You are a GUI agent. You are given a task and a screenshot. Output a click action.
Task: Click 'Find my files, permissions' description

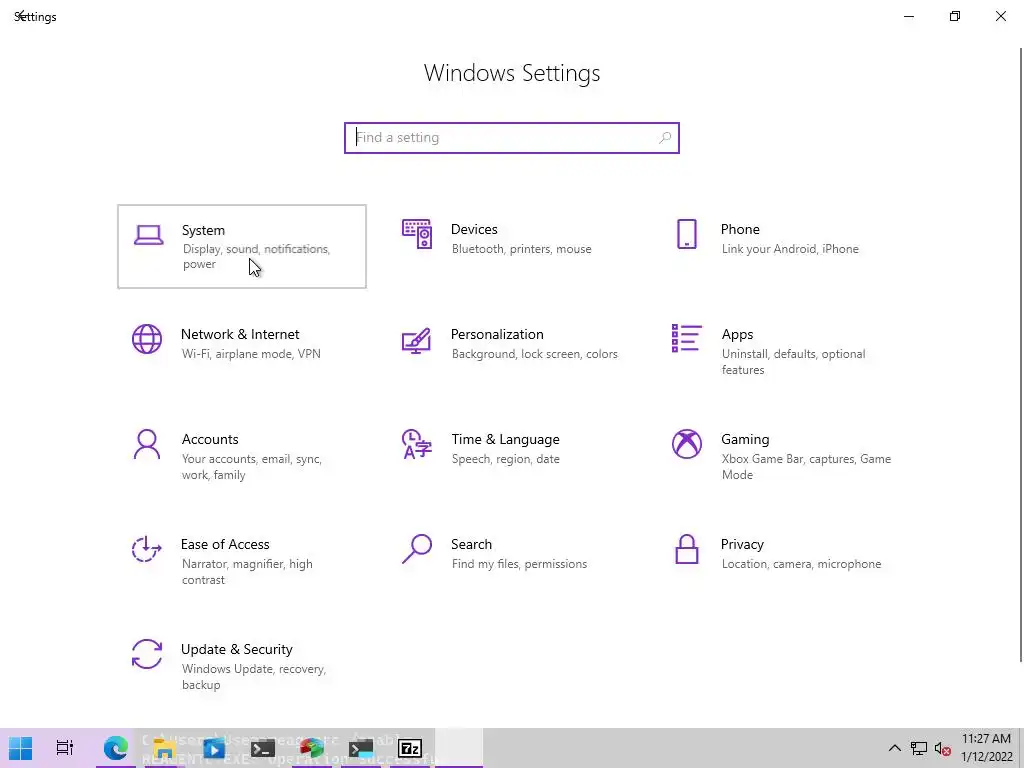tap(519, 564)
